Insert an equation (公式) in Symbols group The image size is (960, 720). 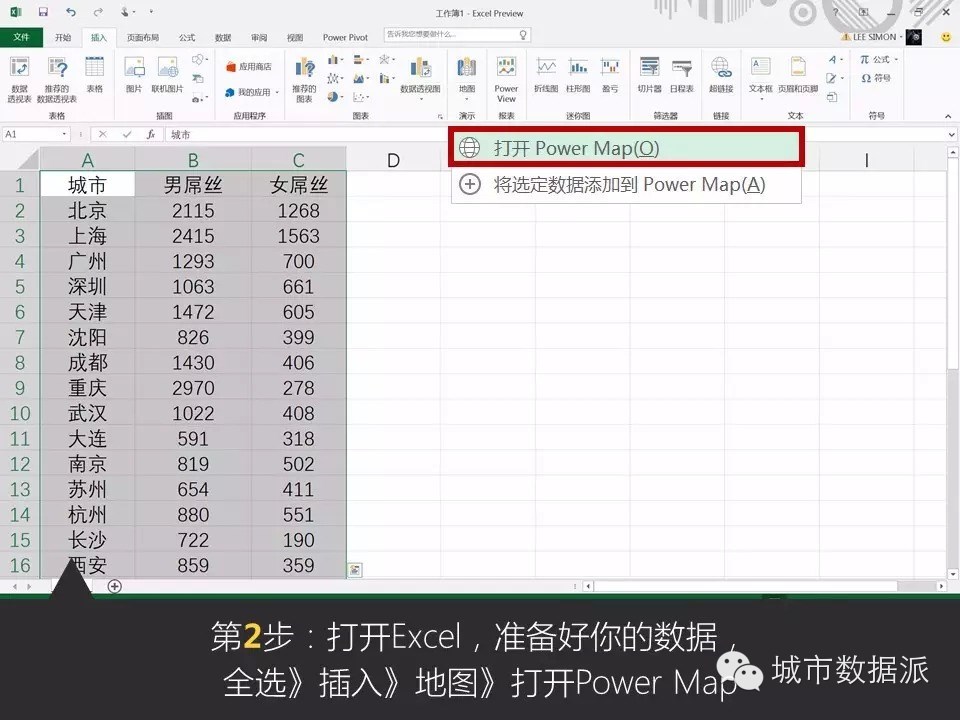878,59
